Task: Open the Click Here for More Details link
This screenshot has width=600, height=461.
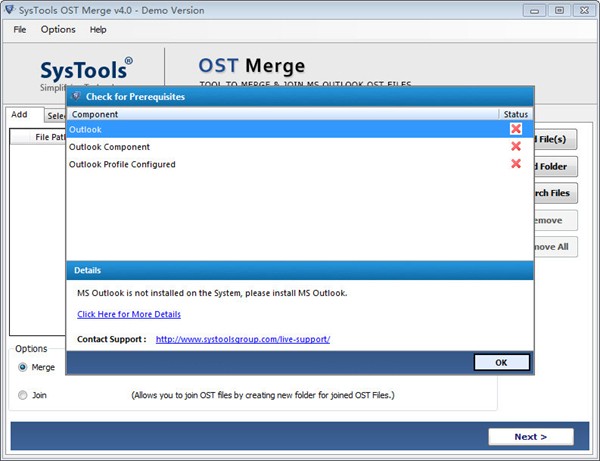Action: coord(129,314)
